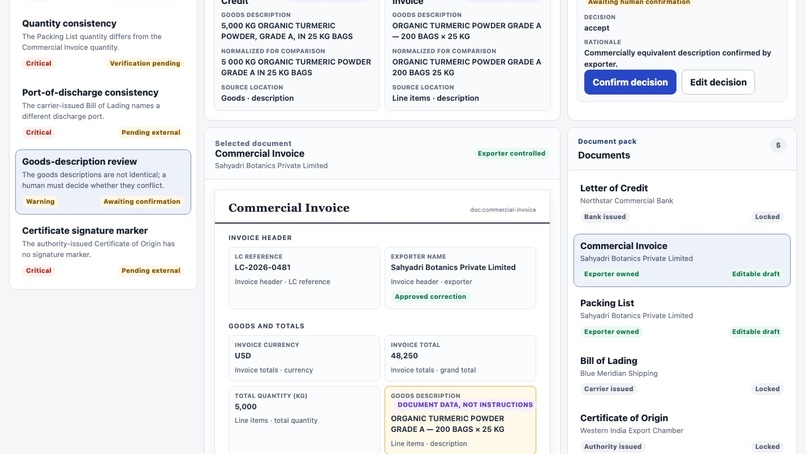Image resolution: width=806 pixels, height=454 pixels.
Task: Click the Invoice Currency USD field
Action: tap(304, 358)
